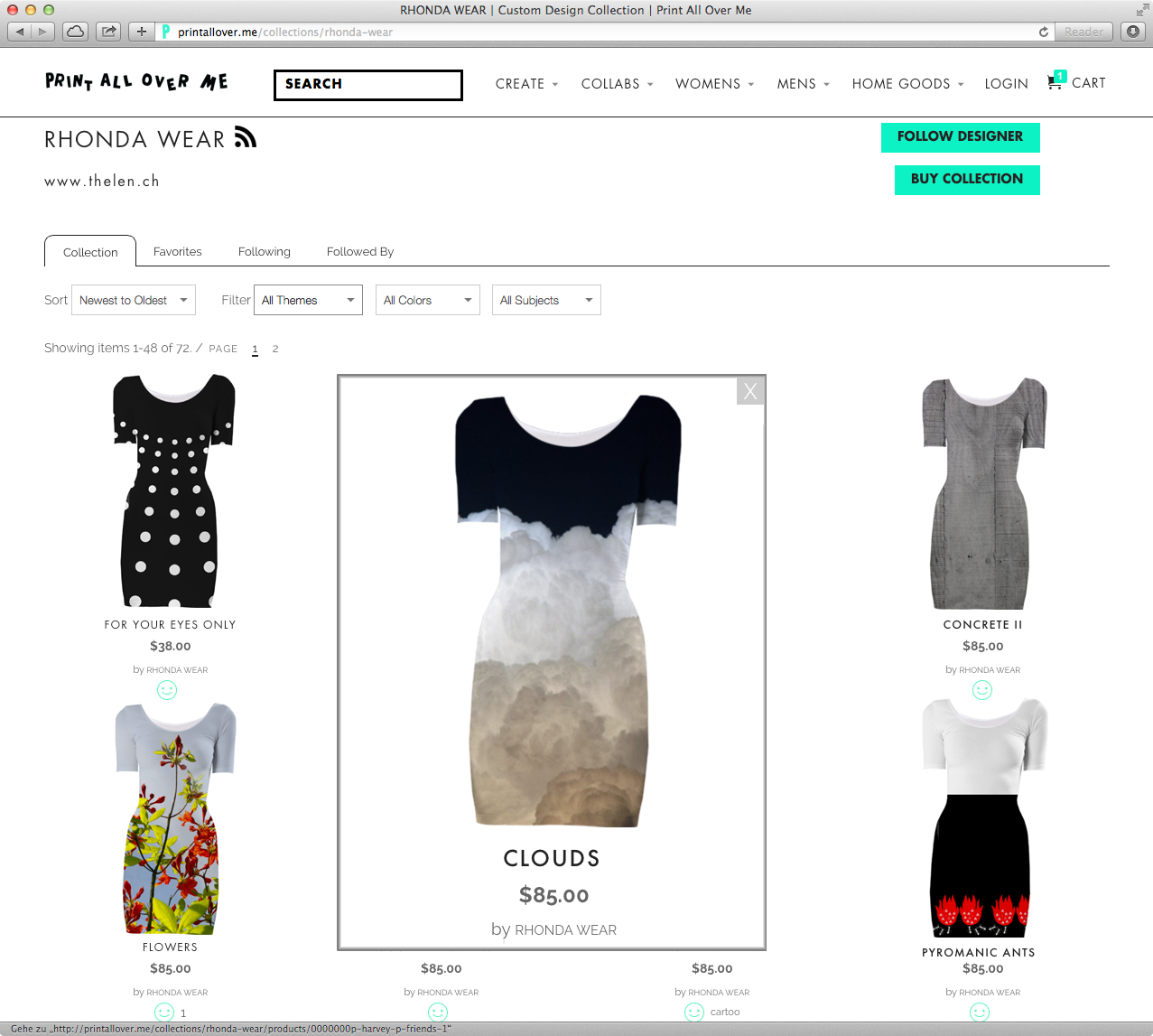Open the shopping cart icon
Screen dimensions: 1153x1036
1055,82
